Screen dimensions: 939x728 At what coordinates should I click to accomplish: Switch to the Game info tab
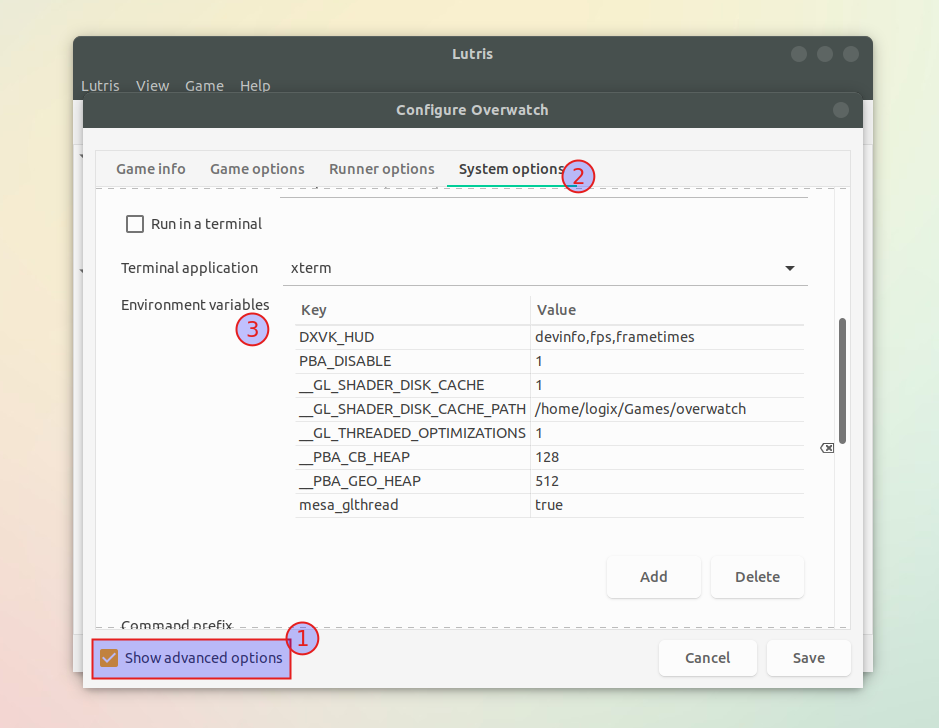[150, 169]
